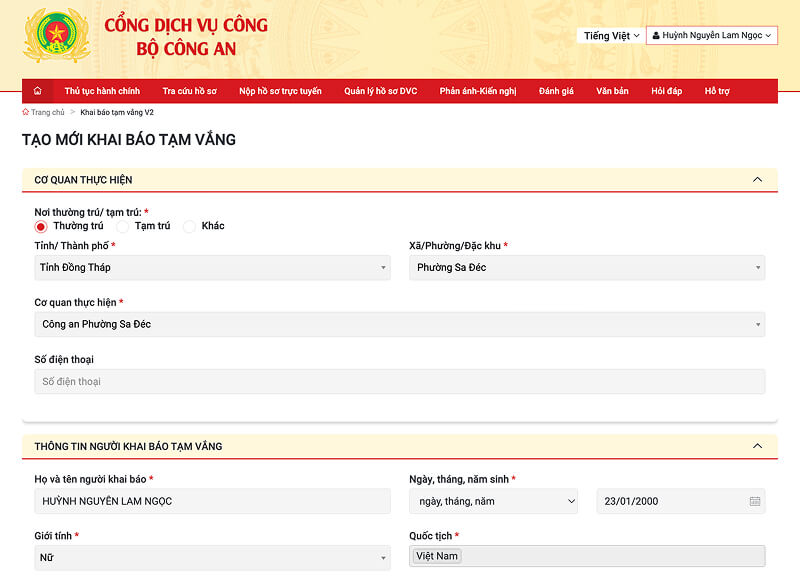This screenshot has height=585, width=800.
Task: Open Huỳnh Nguyen Lam Ngoc account menu
Action: click(x=711, y=36)
